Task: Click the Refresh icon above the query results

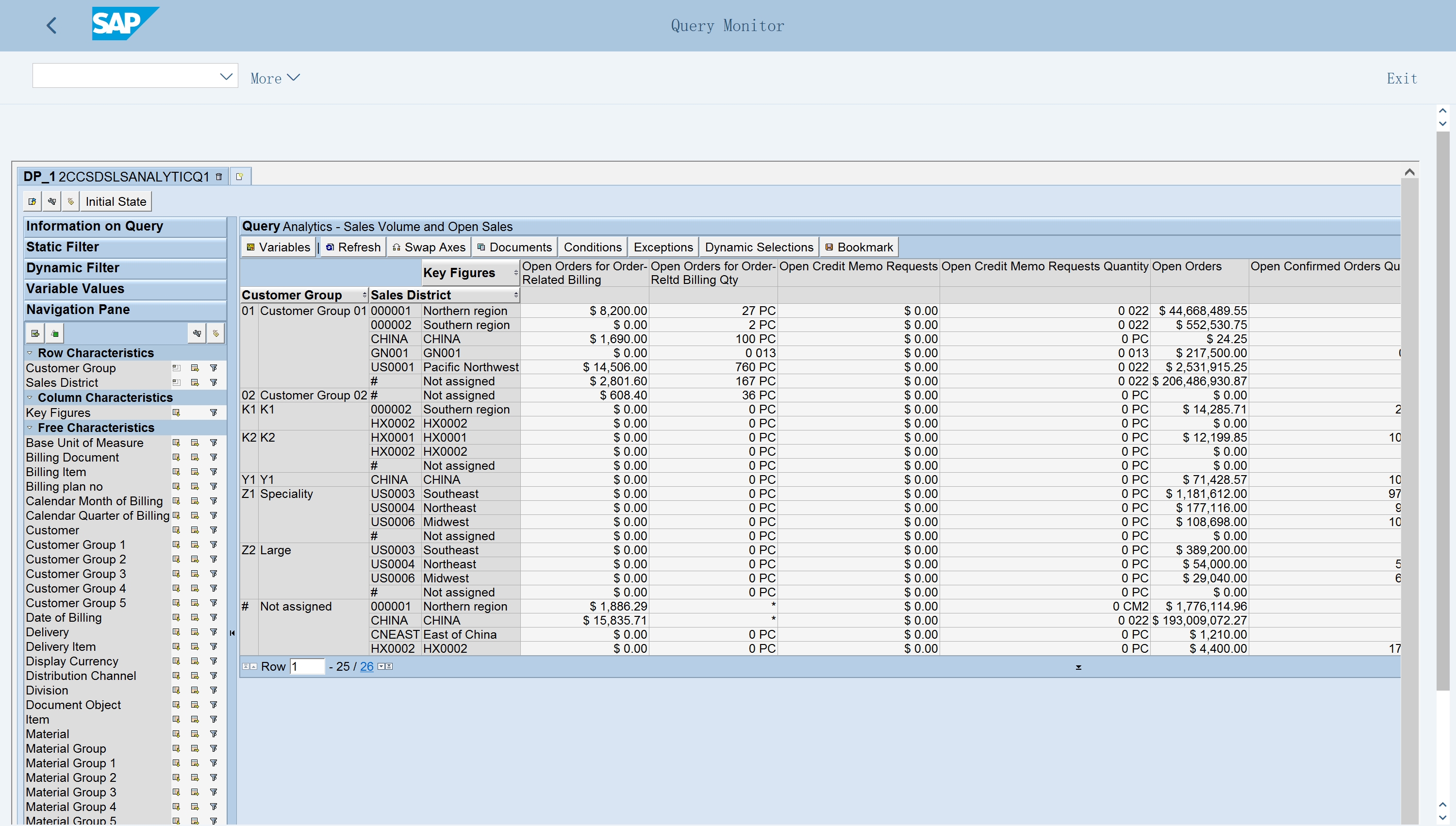Action: pyautogui.click(x=330, y=247)
